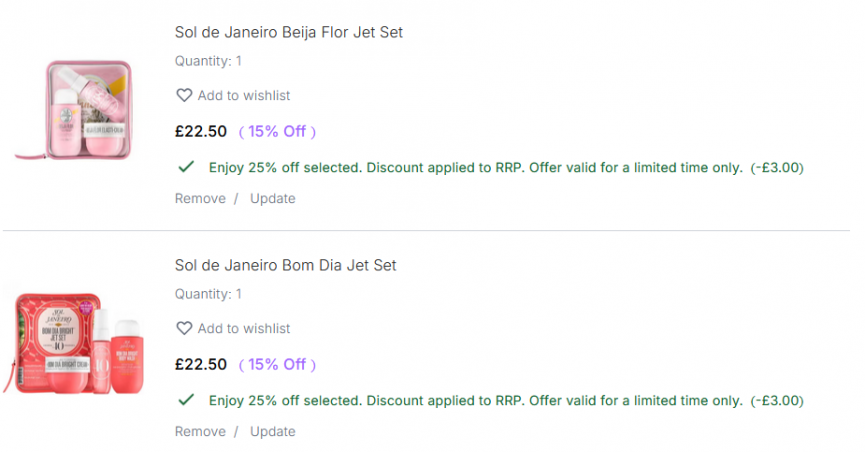
Task: Click the £22.50 price of Bom Dia set
Action: point(201,364)
